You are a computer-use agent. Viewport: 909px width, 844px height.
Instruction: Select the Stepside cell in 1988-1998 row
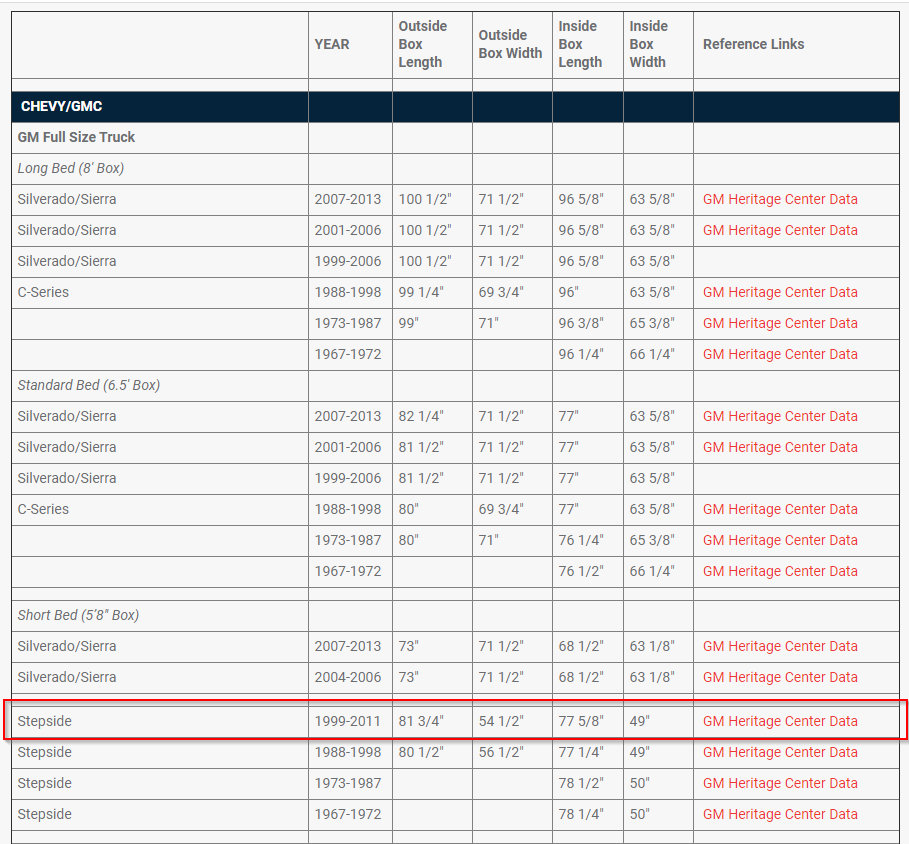click(45, 752)
